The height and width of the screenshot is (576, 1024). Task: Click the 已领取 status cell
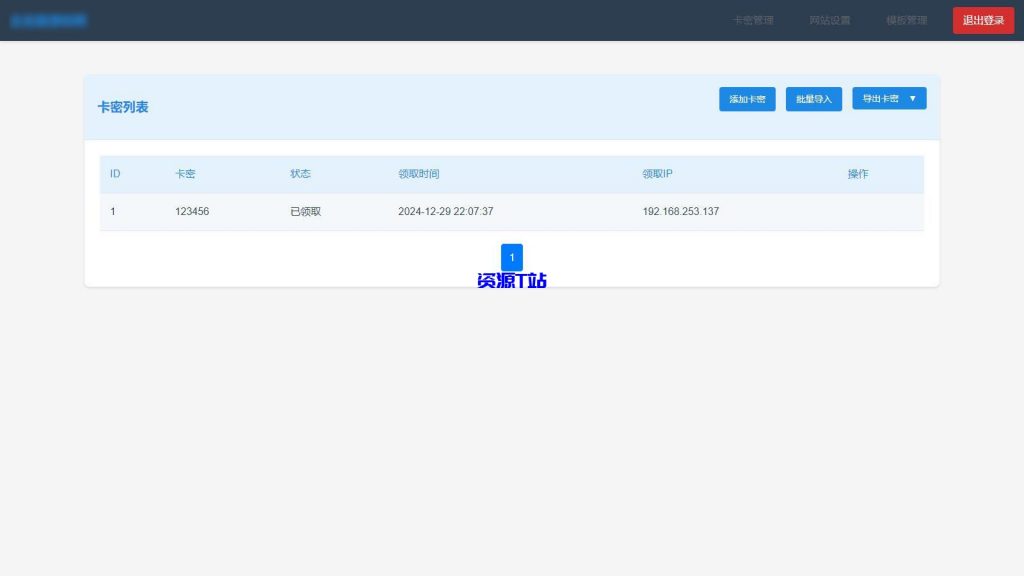[304, 211]
